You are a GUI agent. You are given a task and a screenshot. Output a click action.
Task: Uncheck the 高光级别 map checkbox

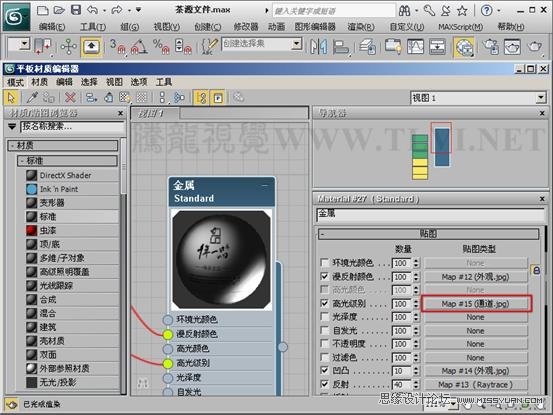coord(324,303)
